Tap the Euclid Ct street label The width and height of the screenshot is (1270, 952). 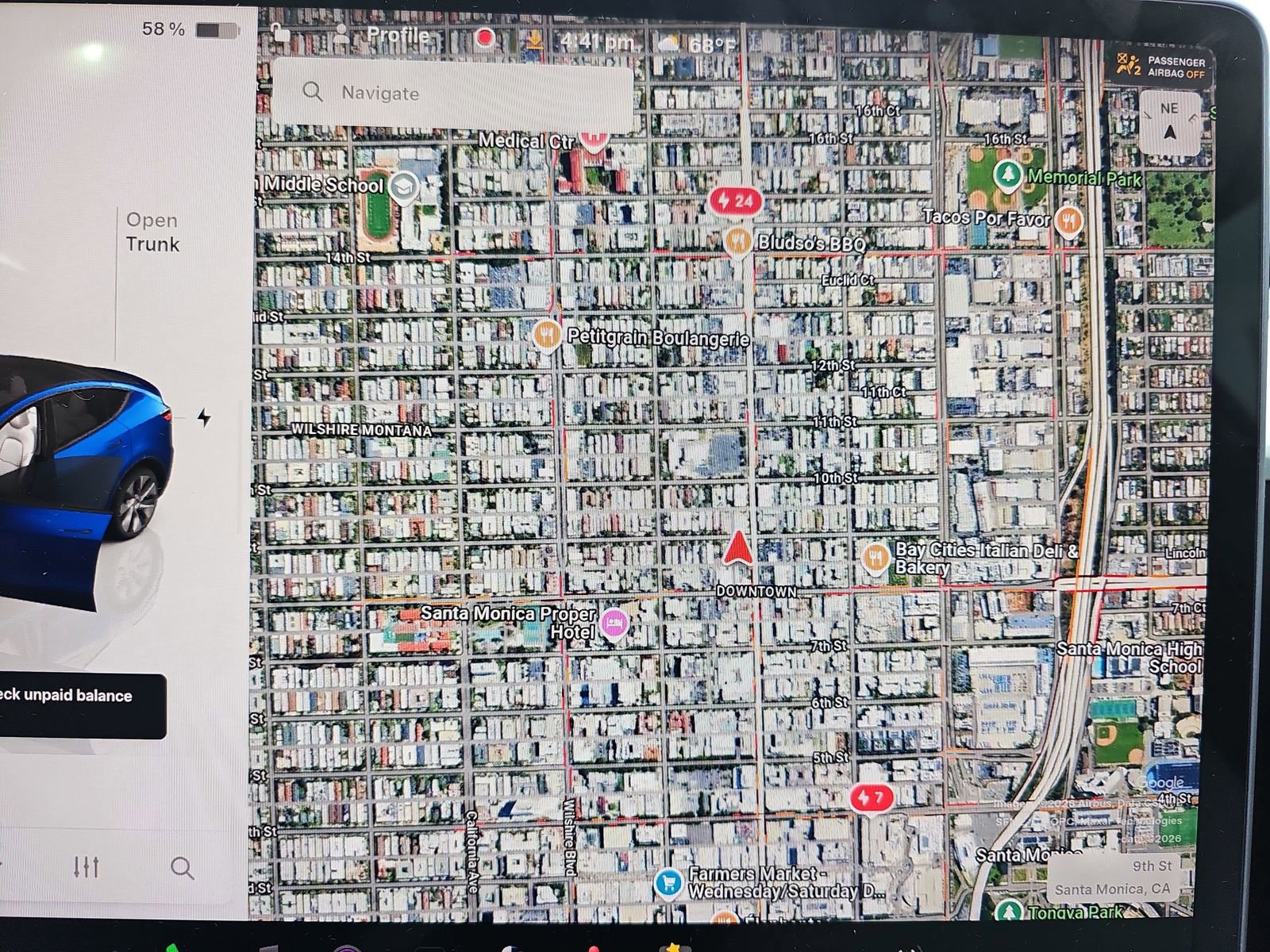[847, 280]
